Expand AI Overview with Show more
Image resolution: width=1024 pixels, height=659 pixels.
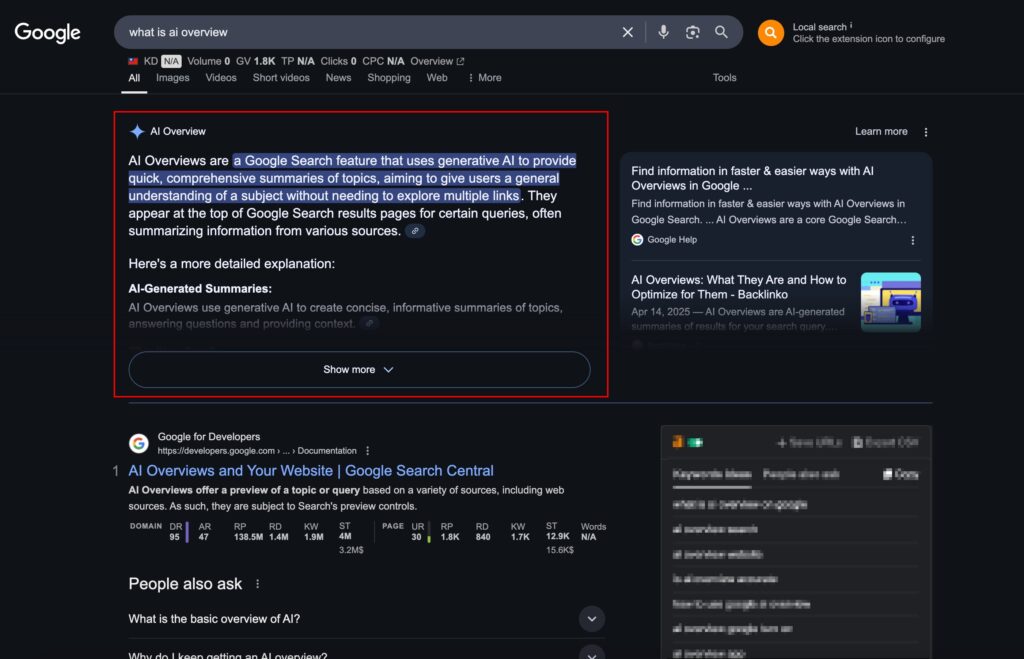pos(359,370)
